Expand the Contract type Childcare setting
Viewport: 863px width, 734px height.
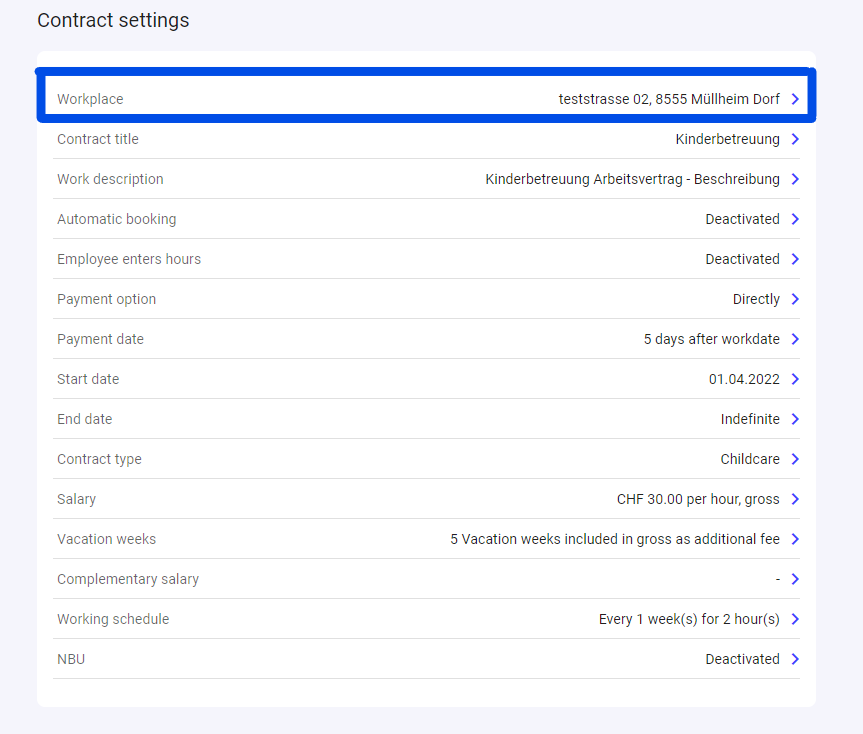(795, 459)
